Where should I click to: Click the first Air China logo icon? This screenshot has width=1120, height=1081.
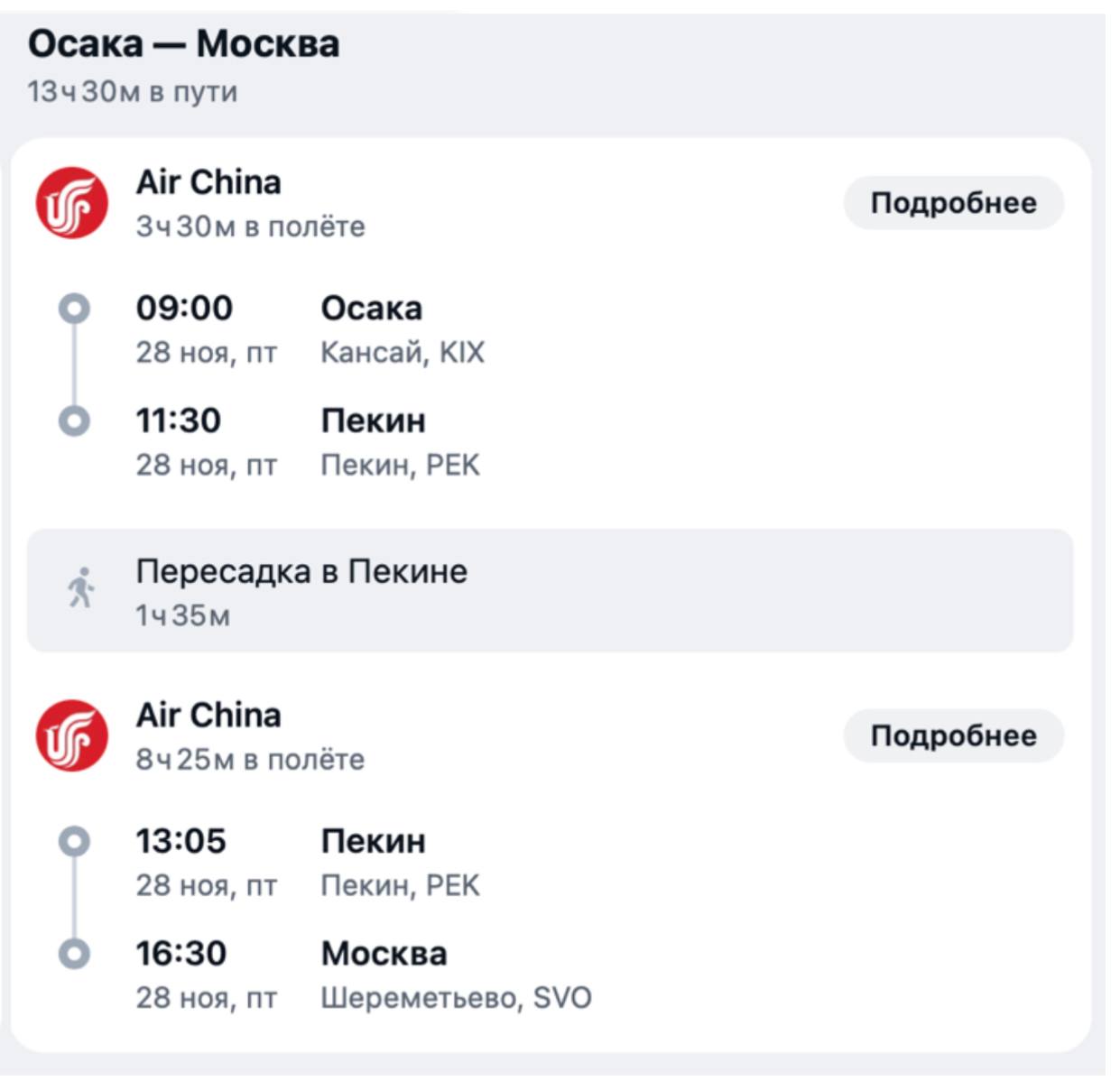(x=72, y=203)
